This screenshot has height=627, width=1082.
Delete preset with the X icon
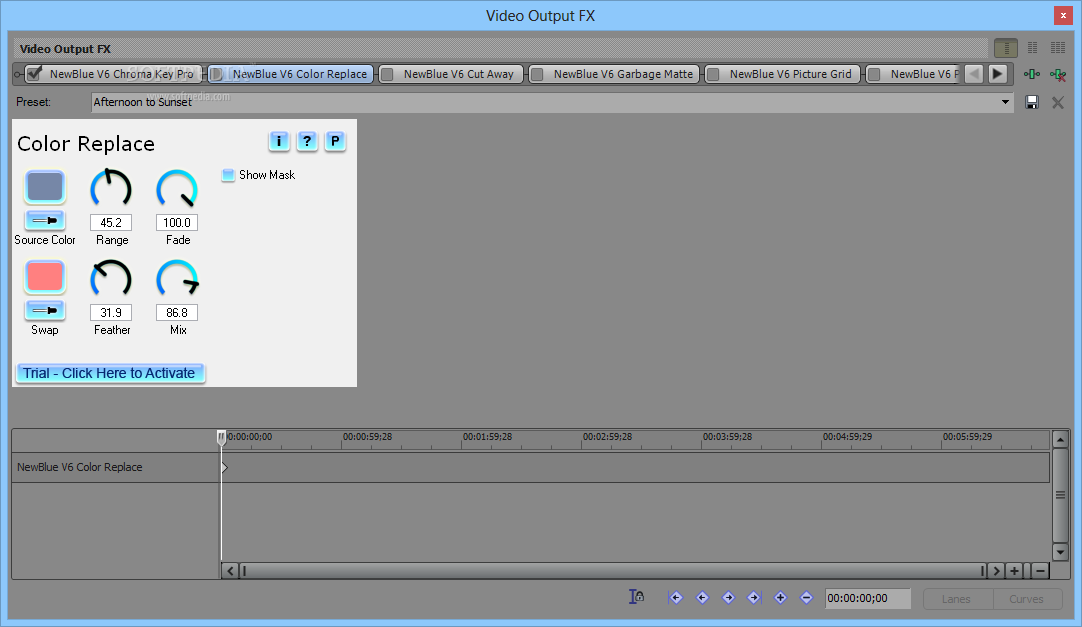(1058, 103)
